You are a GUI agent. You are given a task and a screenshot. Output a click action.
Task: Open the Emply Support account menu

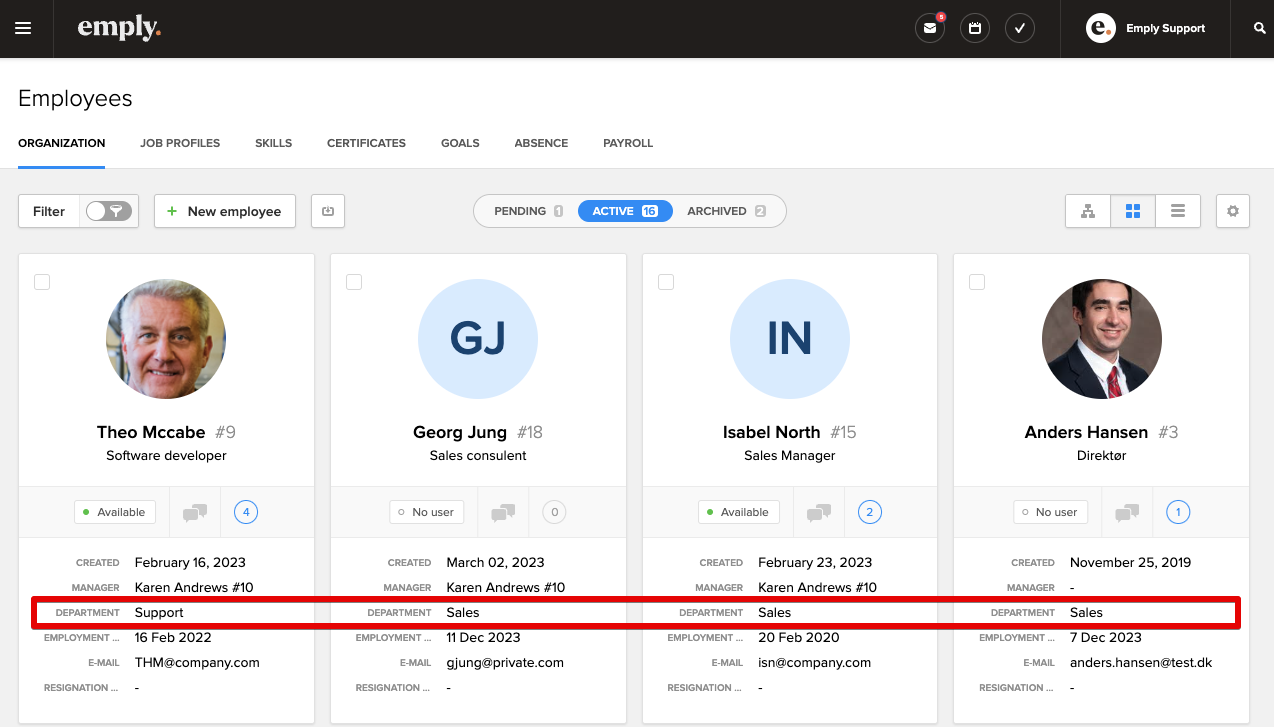tap(1146, 28)
